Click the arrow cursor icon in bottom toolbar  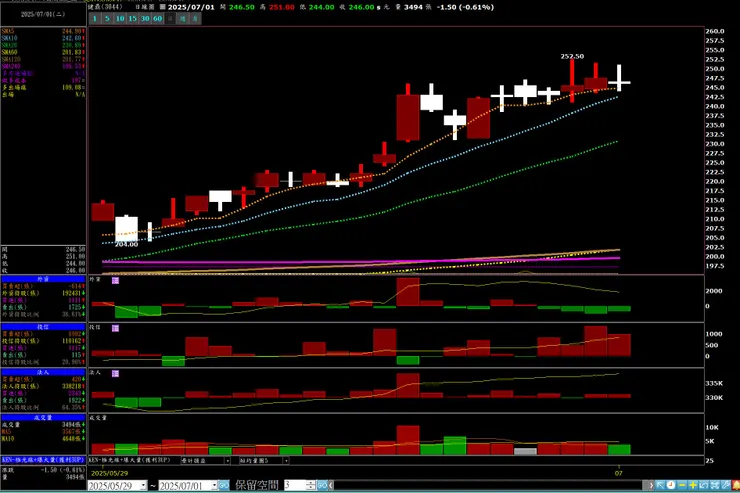coord(660,485)
